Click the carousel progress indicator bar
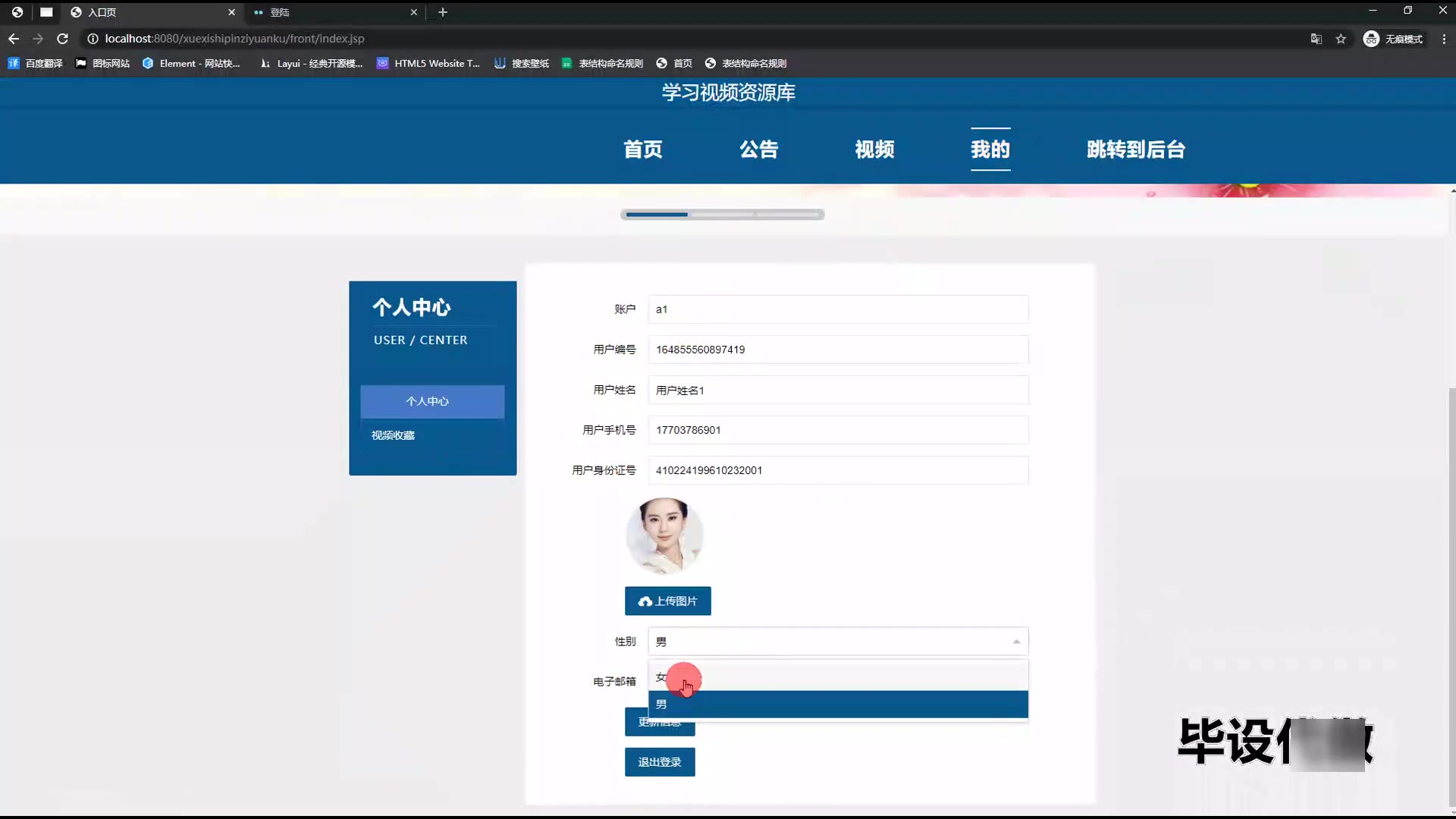The width and height of the screenshot is (1456, 819). click(722, 215)
